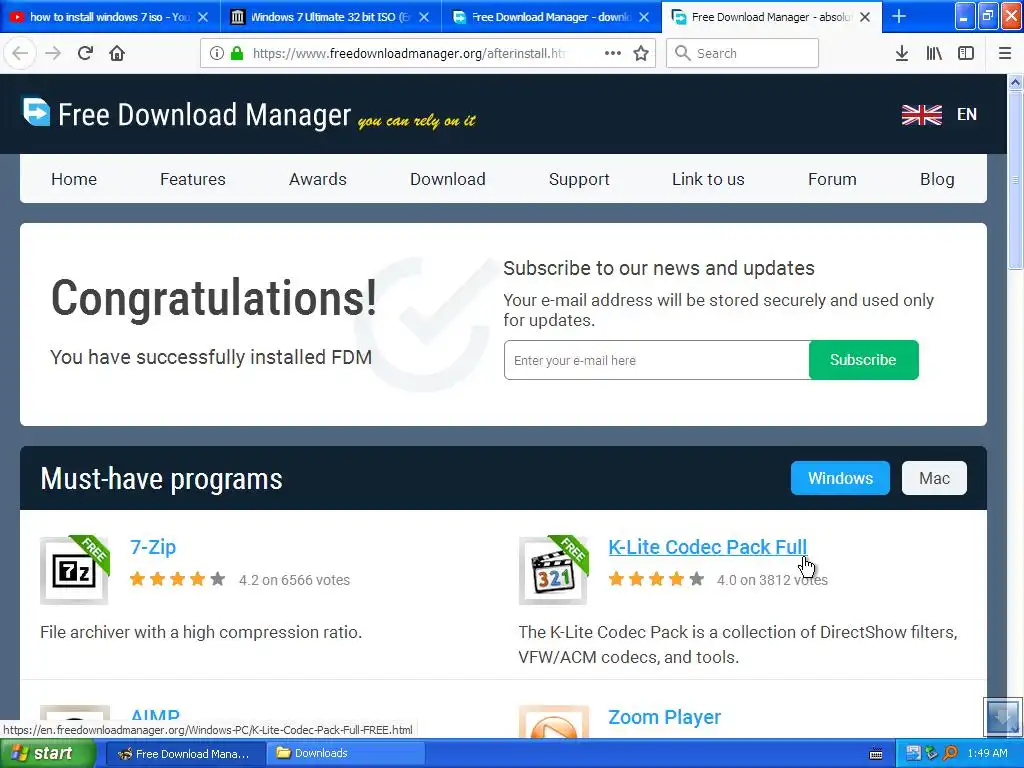Select the Mac programs filter

pos(934,478)
